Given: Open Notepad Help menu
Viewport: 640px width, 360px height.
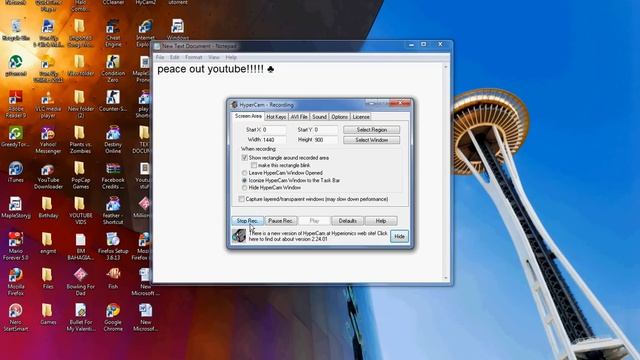Looking at the screenshot, I should [231, 58].
